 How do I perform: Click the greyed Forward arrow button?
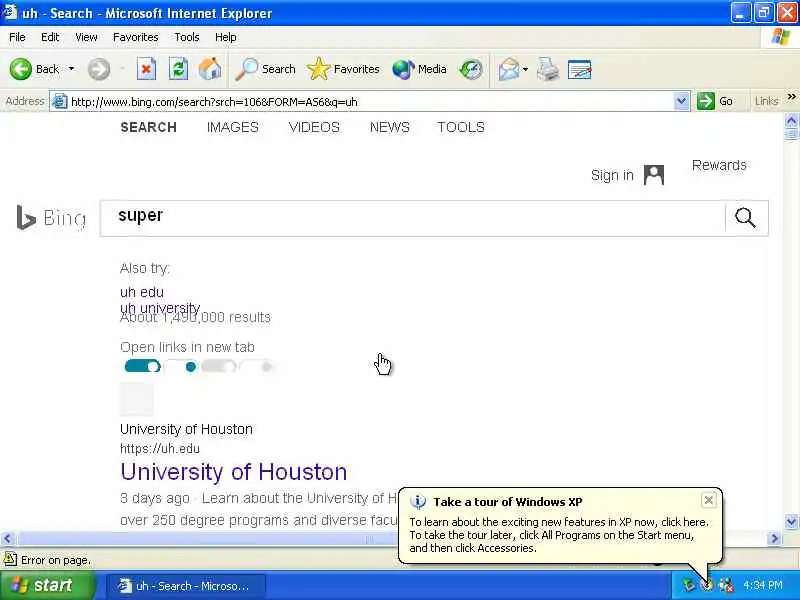[x=98, y=69]
